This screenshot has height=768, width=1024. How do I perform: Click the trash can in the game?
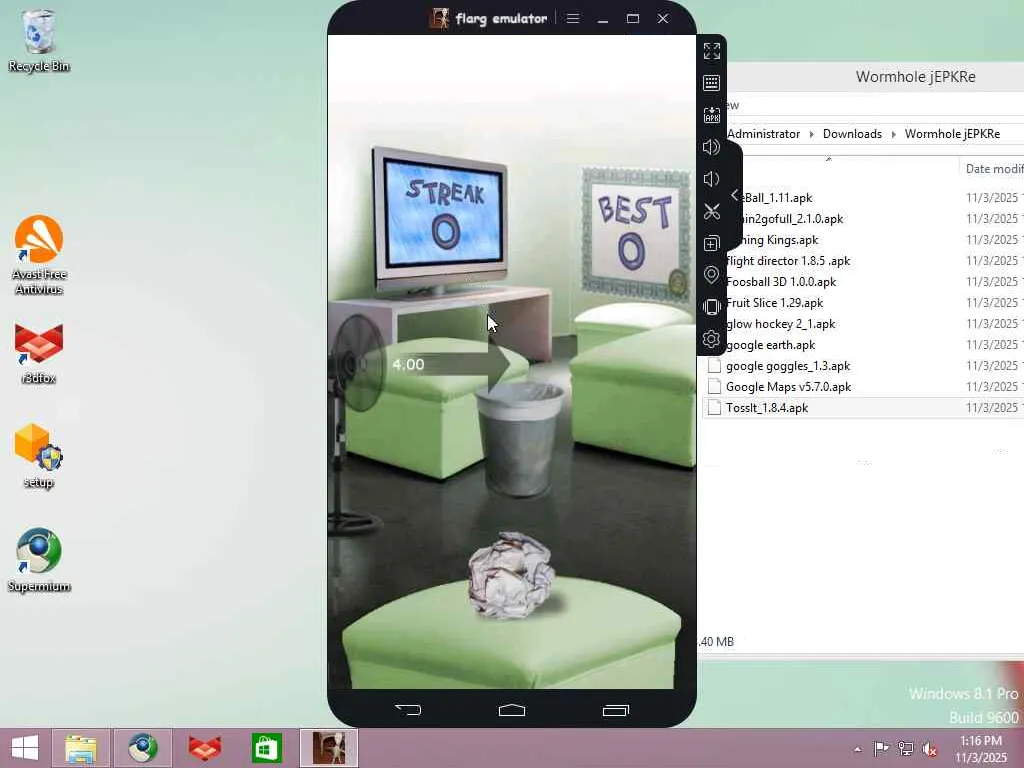pyautogui.click(x=520, y=438)
